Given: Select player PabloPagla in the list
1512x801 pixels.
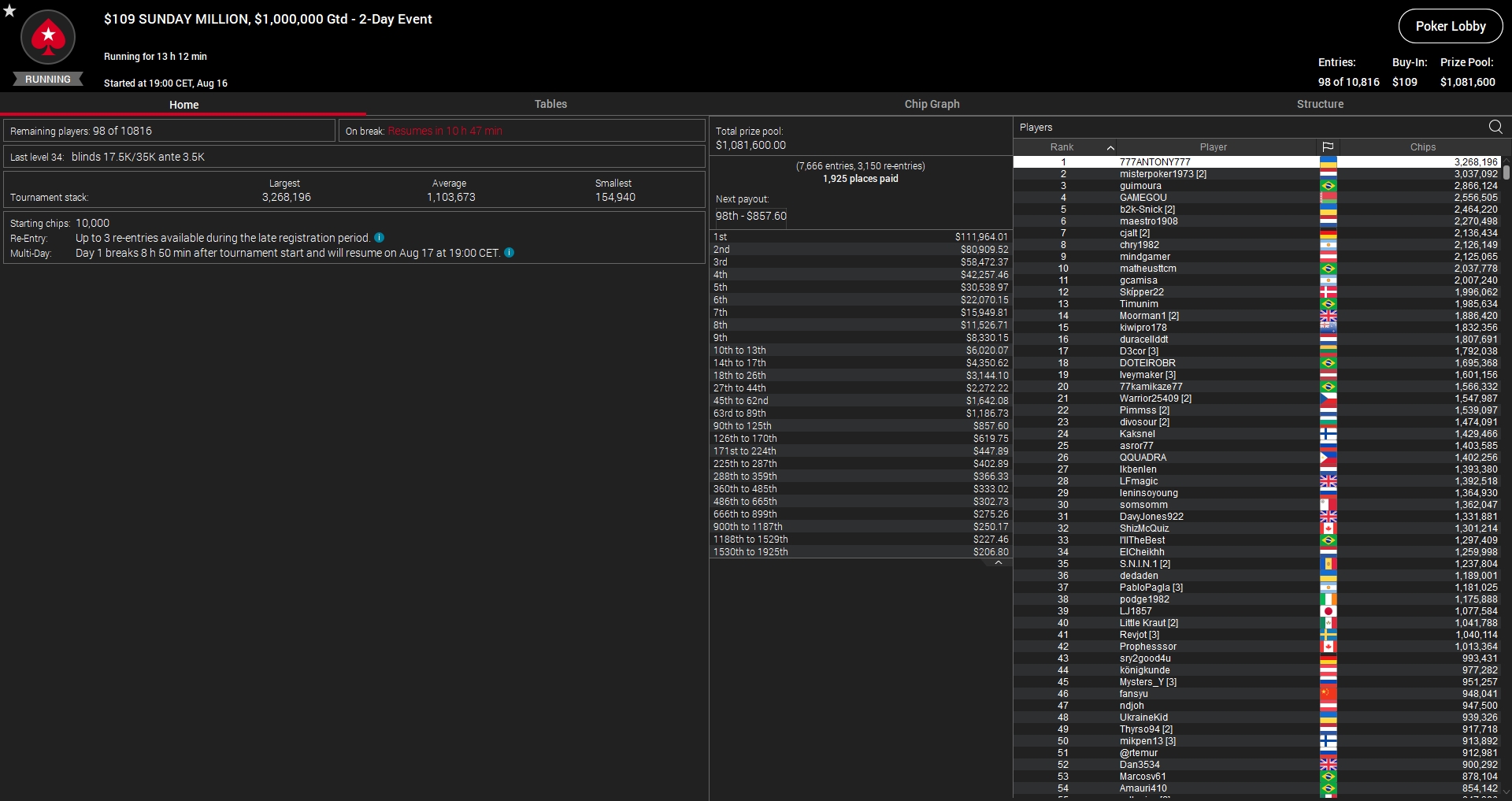Looking at the screenshot, I should tap(1257, 588).
